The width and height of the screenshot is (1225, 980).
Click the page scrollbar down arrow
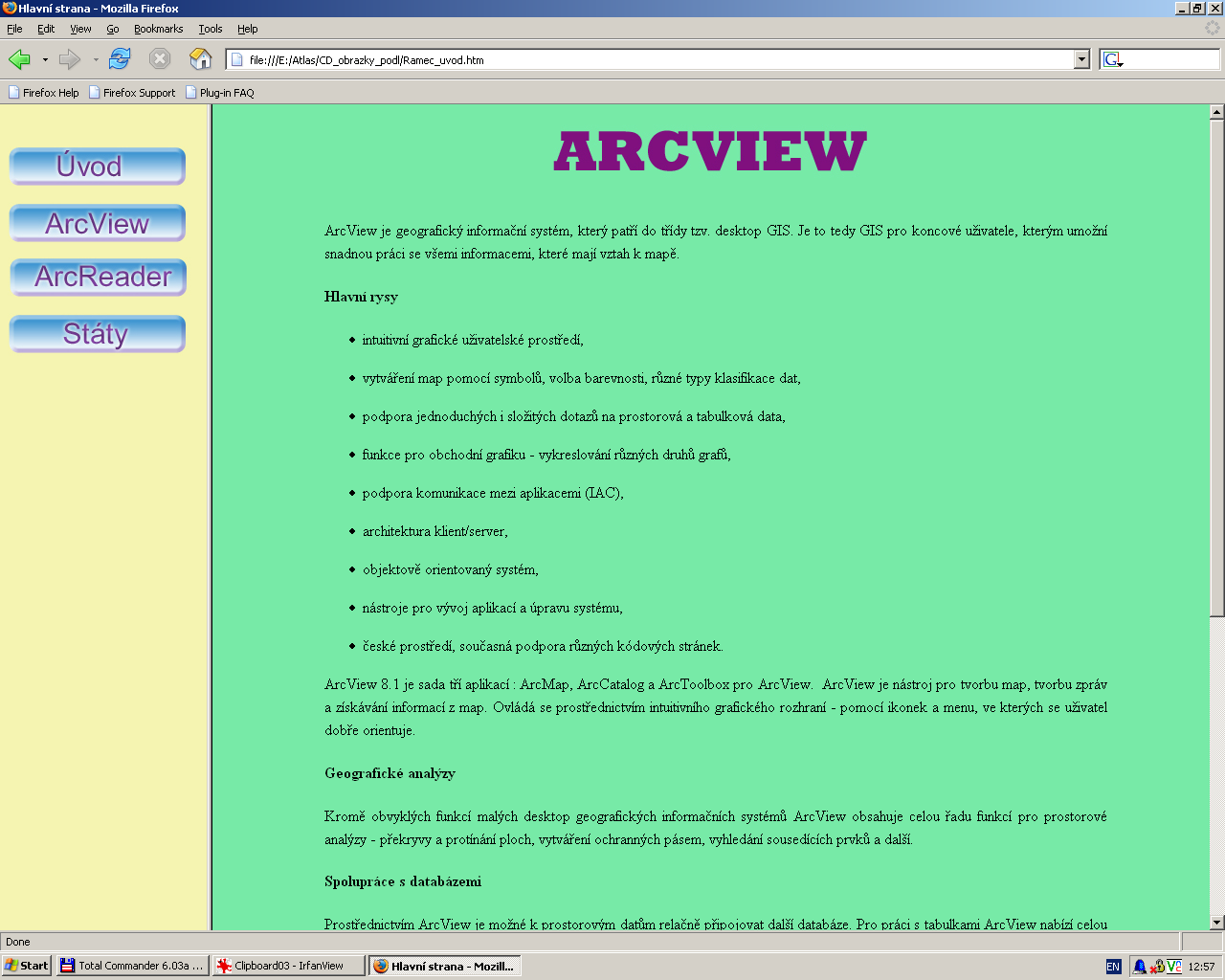tap(1216, 923)
